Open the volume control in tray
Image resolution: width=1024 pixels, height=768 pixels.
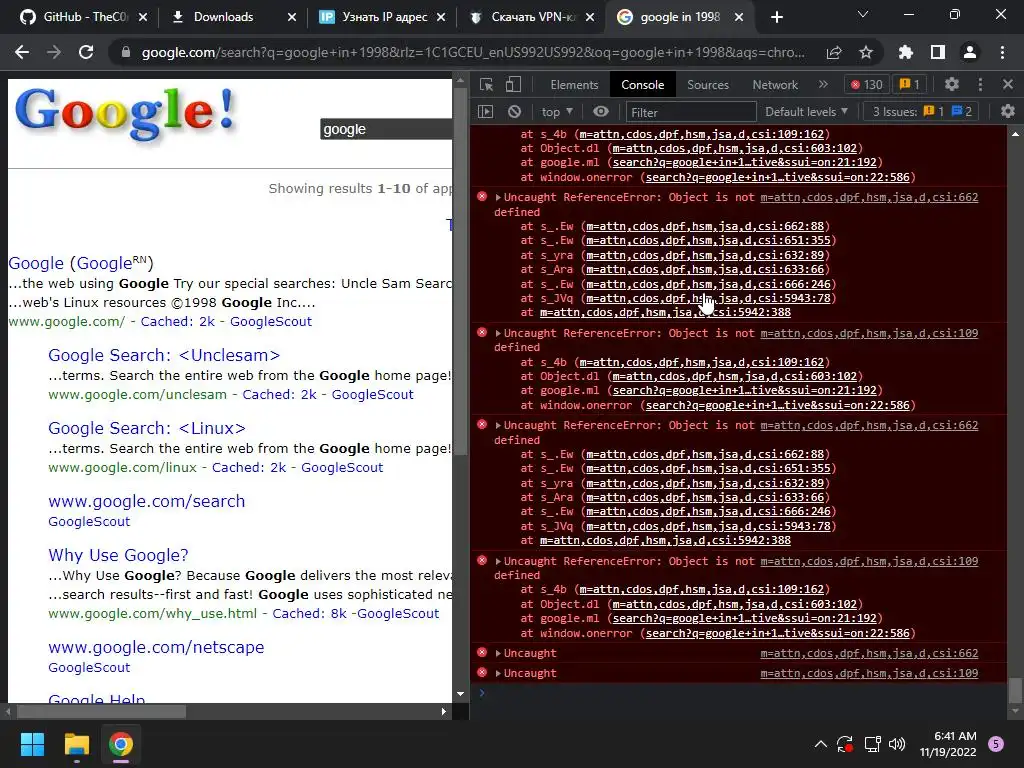(898, 744)
